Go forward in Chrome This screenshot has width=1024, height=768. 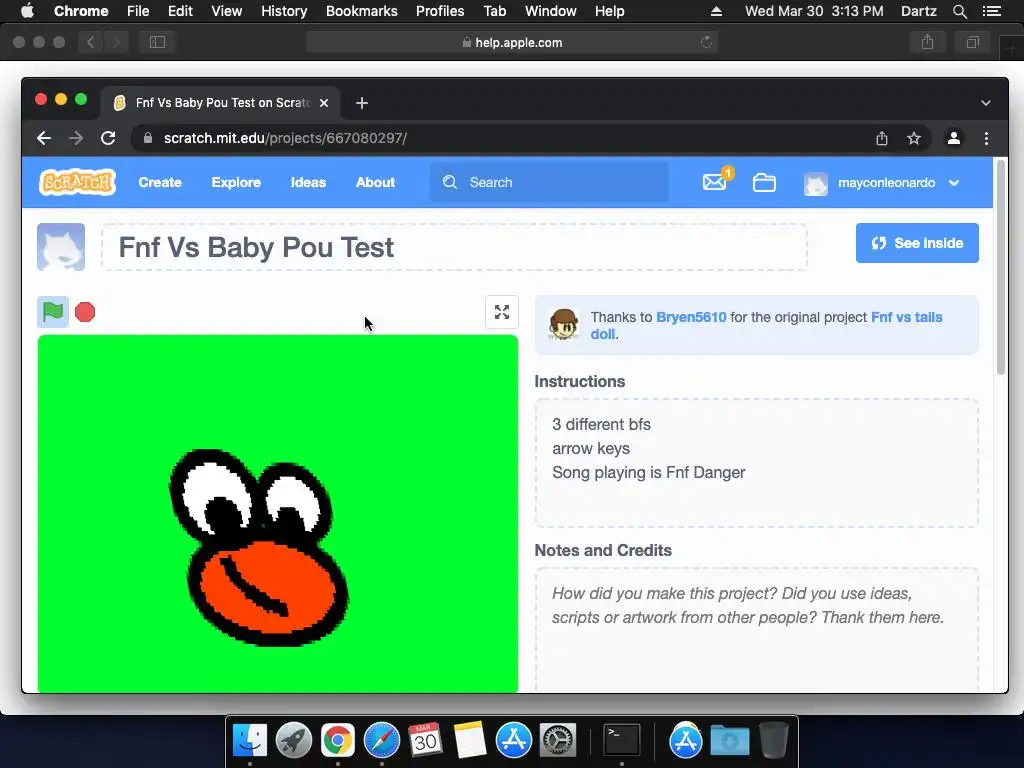click(x=76, y=138)
